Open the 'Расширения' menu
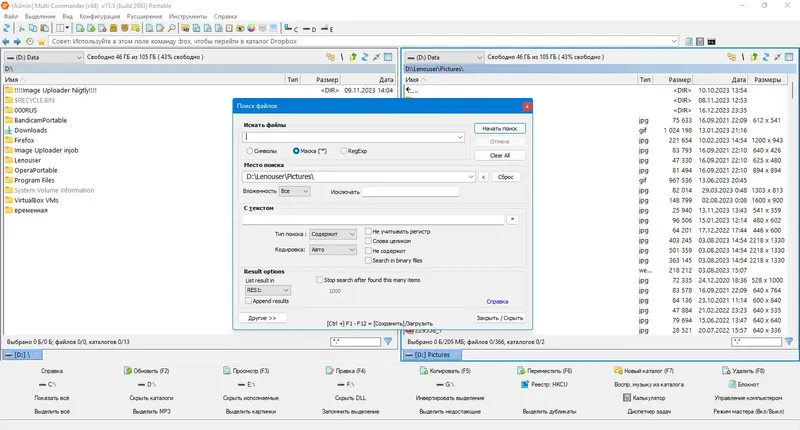The image size is (800, 430). tap(144, 16)
